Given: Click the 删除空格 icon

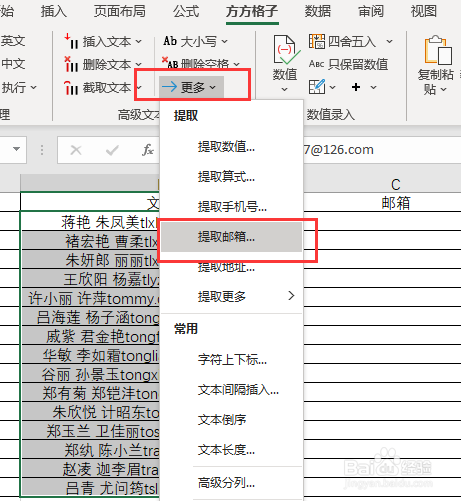Looking at the screenshot, I should click(170, 63).
